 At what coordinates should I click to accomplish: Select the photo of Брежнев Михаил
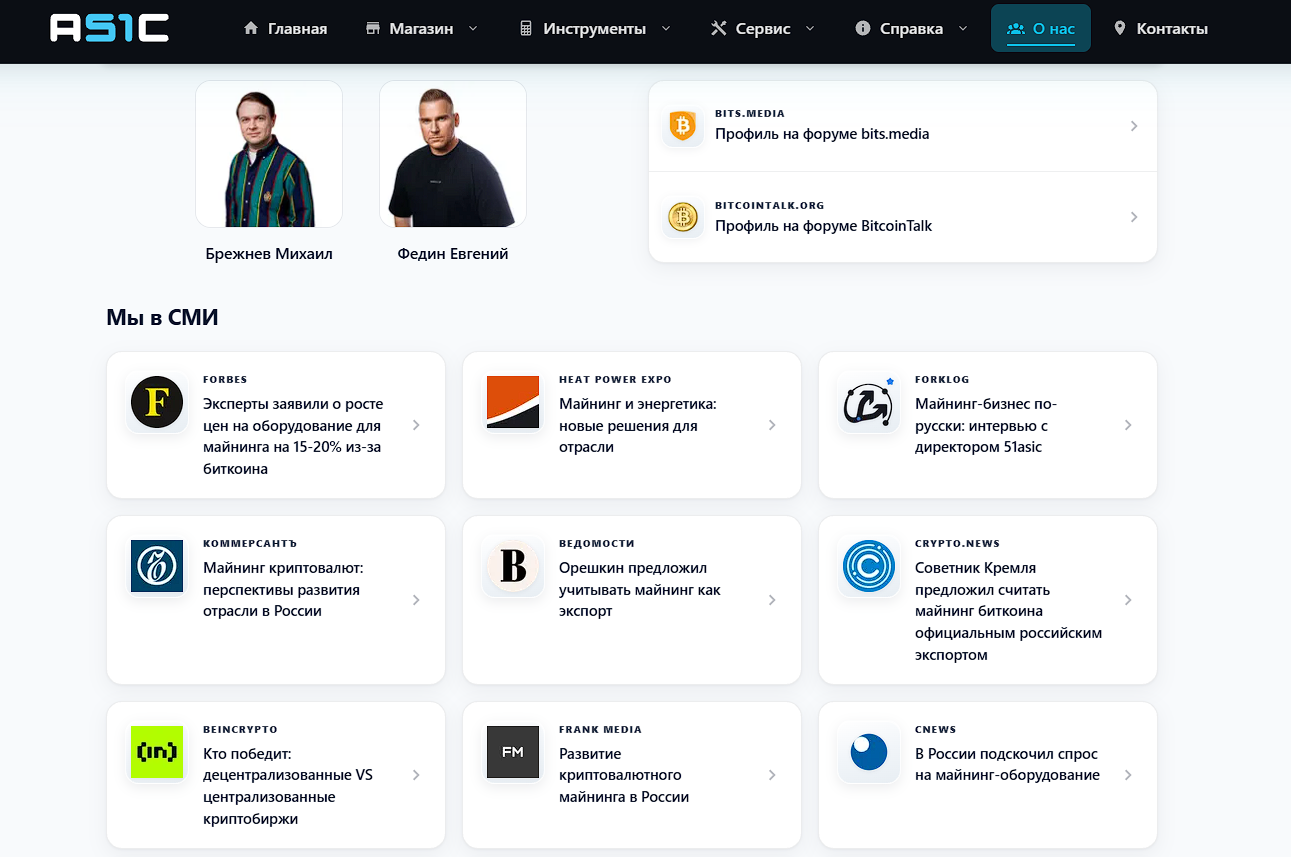click(269, 154)
